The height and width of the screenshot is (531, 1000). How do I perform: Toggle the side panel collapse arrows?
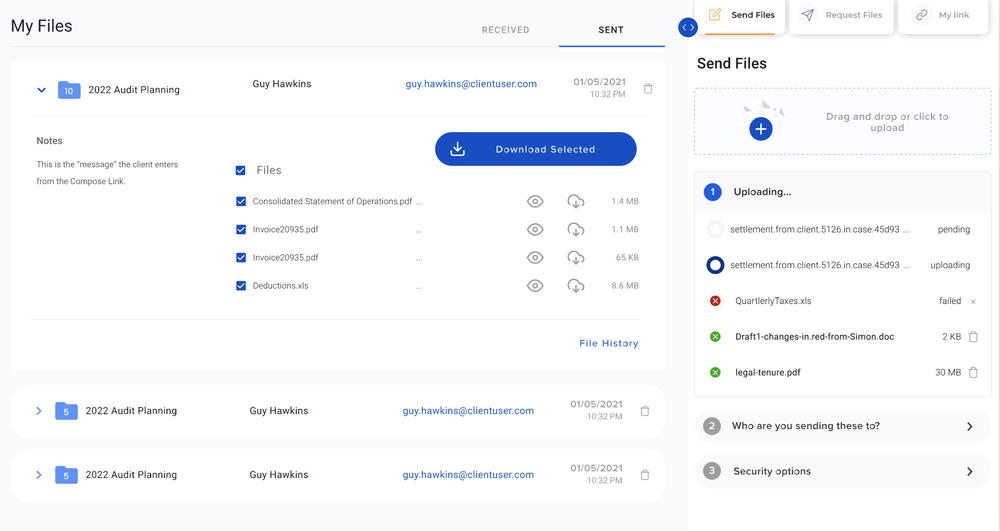[688, 28]
